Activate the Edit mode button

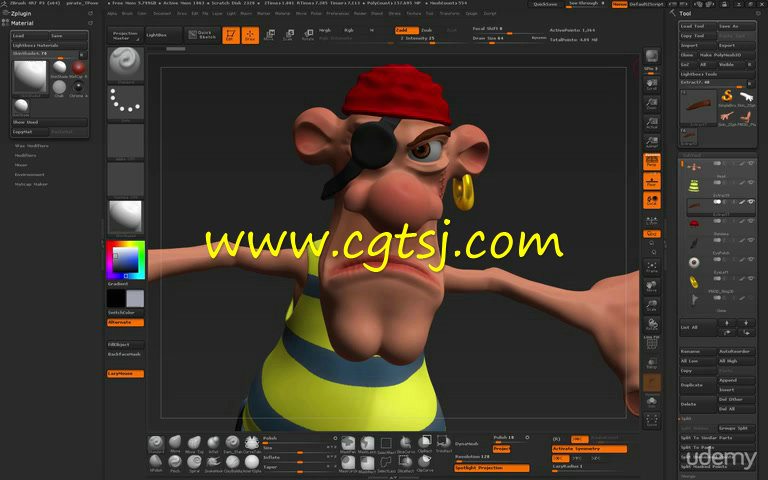[231, 35]
